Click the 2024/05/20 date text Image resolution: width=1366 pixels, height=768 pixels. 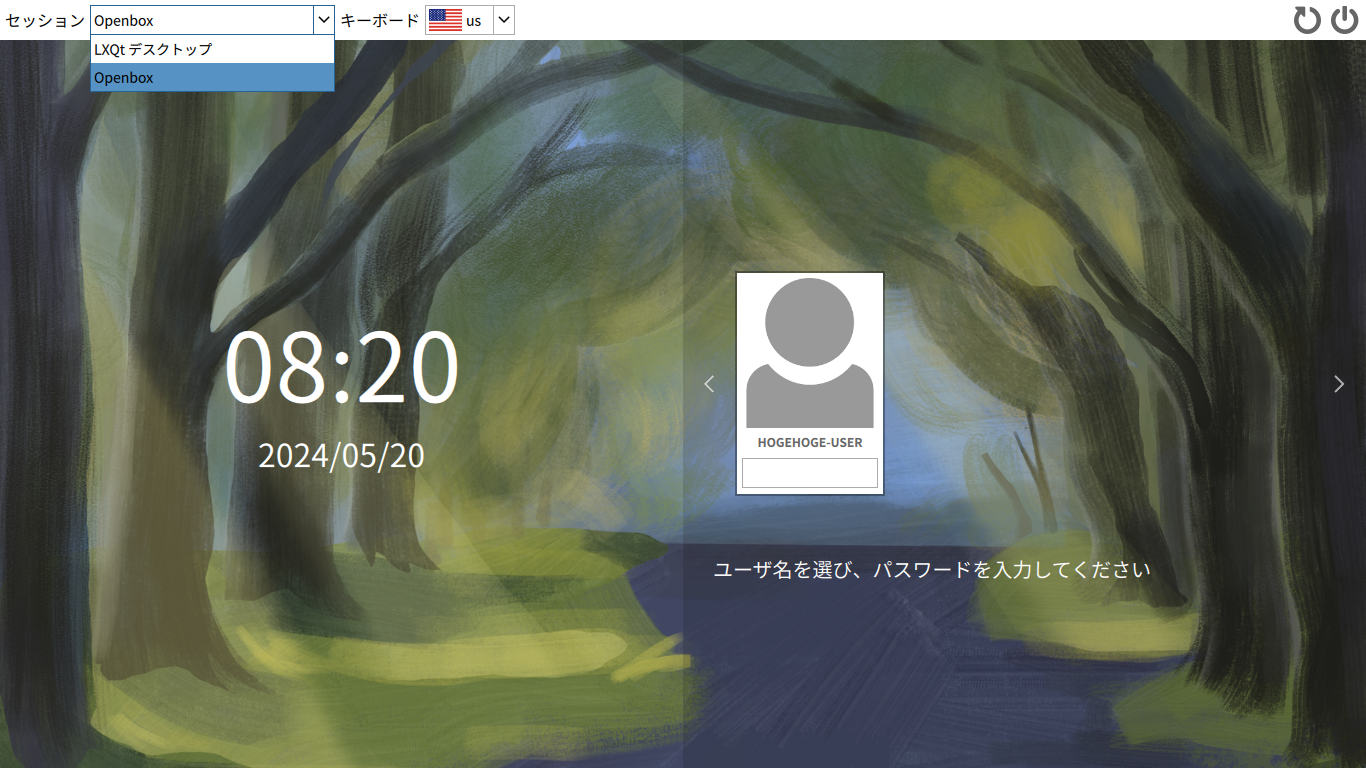click(341, 456)
